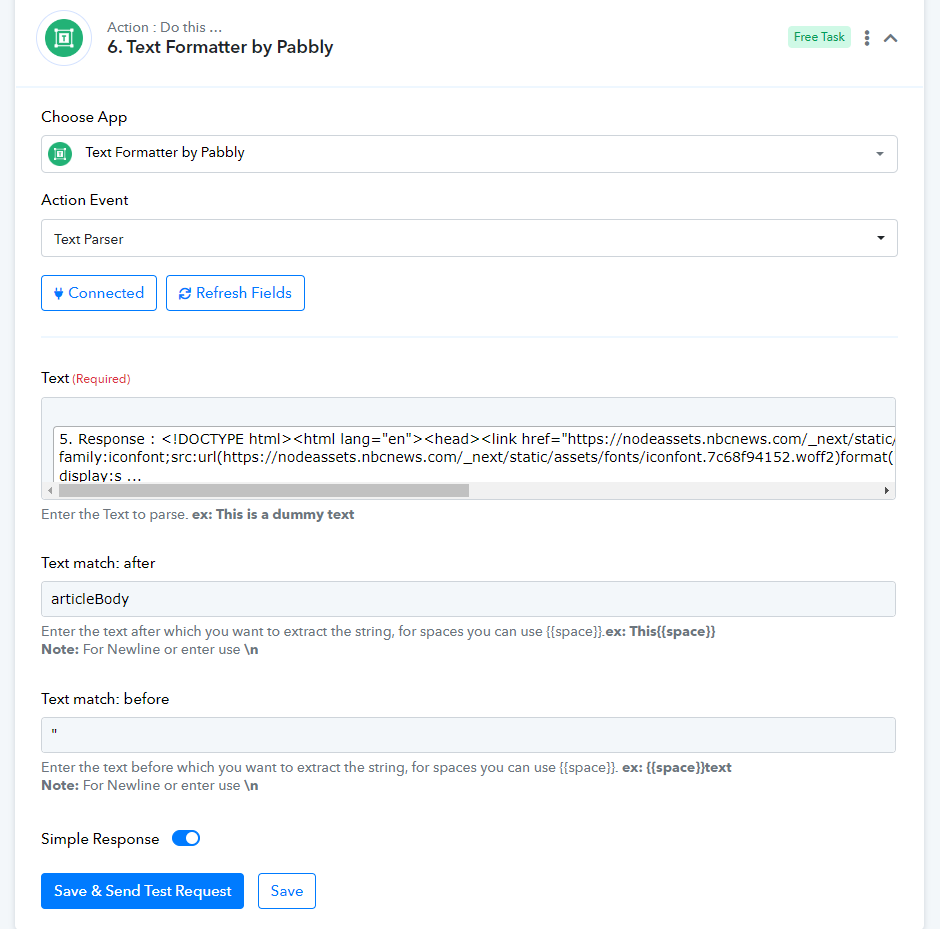Image resolution: width=940 pixels, height=929 pixels.
Task: Click the 'Choose App' label
Action: click(84, 117)
